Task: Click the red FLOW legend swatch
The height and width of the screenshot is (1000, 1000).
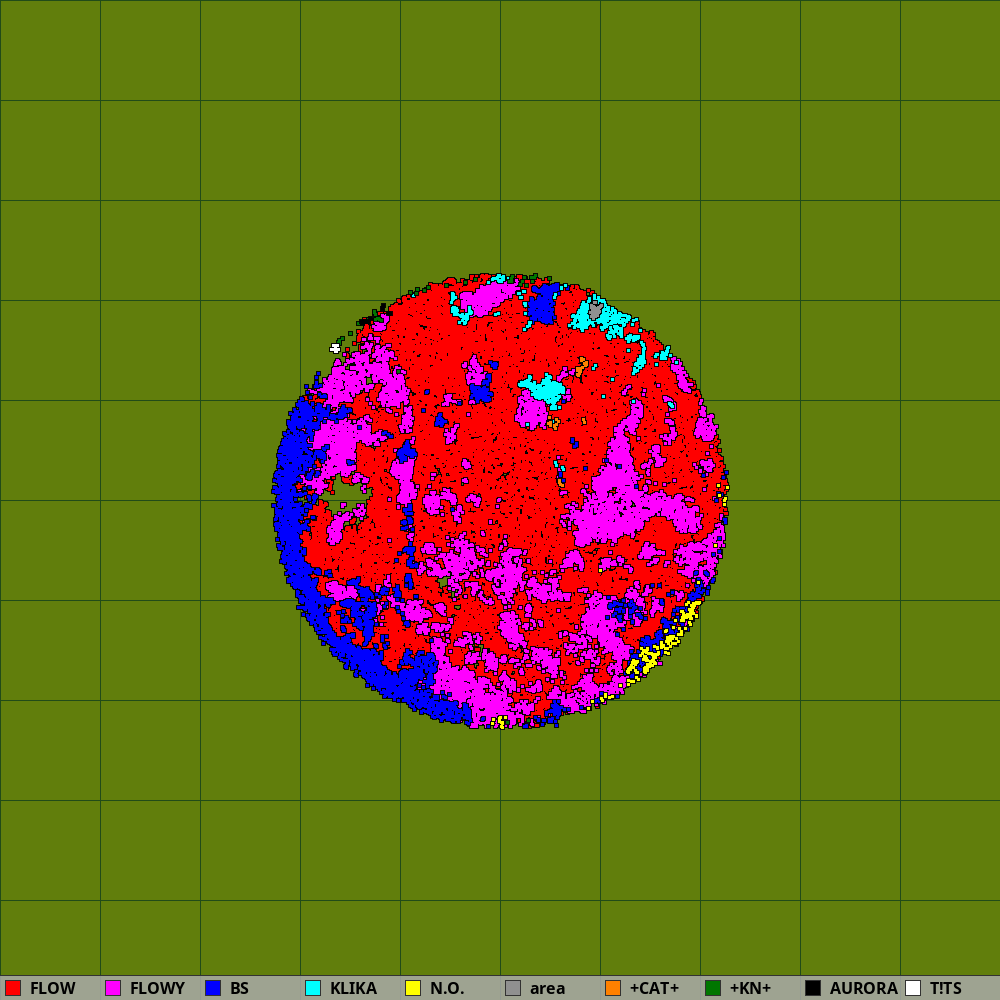Action: tap(13, 988)
